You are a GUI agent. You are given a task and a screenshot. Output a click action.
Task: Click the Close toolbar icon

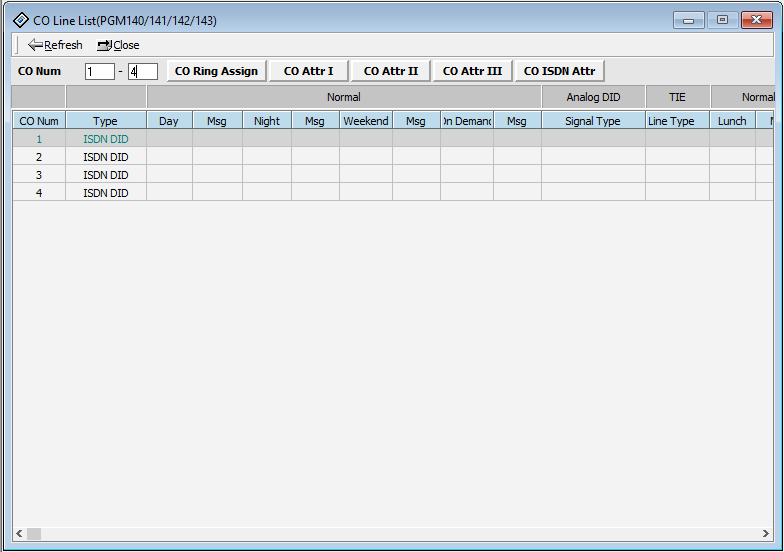point(104,45)
